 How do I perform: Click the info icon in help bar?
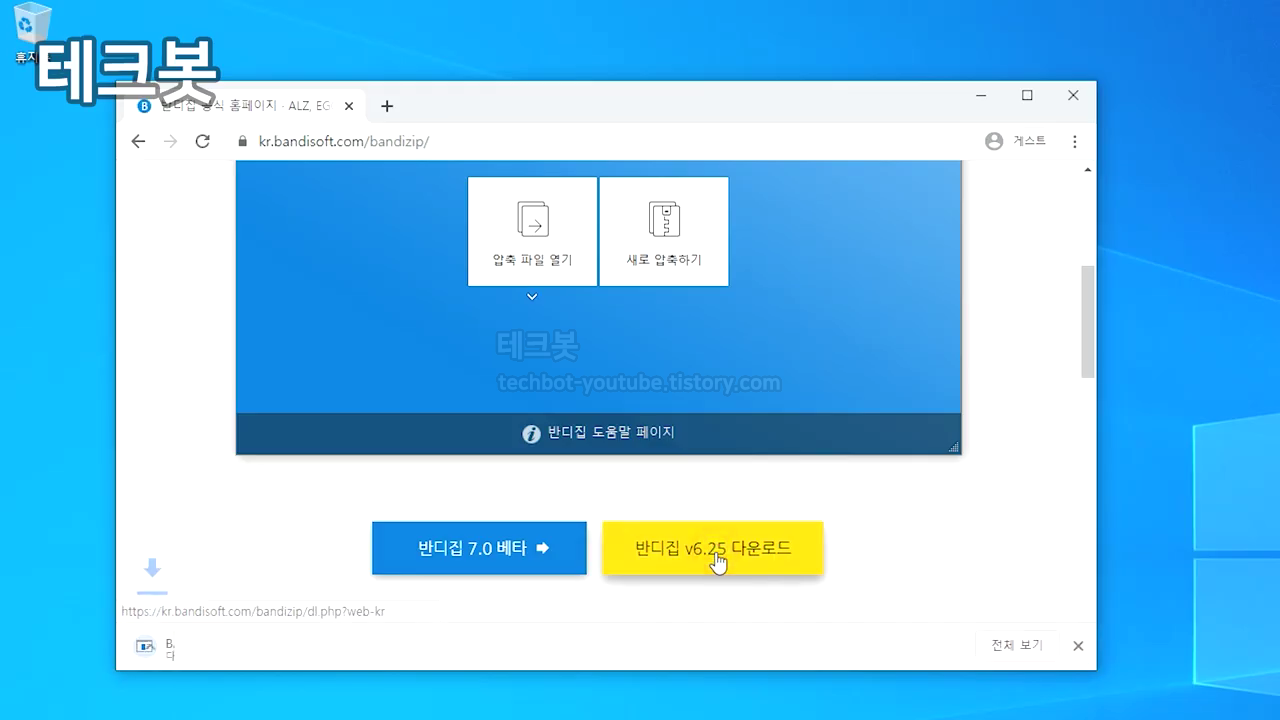[531, 434]
